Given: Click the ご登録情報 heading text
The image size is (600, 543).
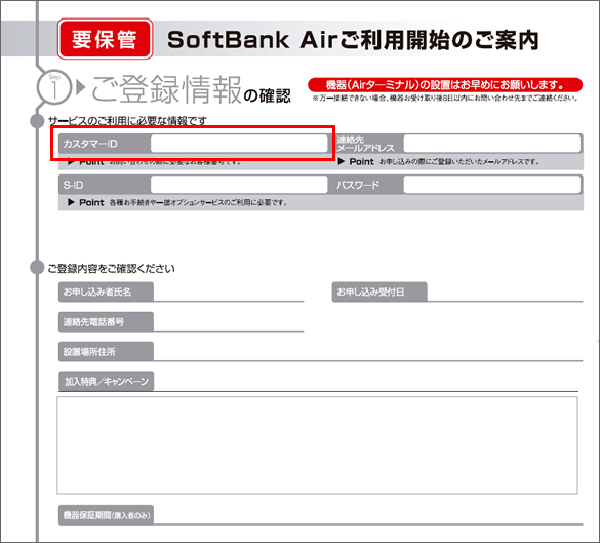Looking at the screenshot, I should point(165,90).
